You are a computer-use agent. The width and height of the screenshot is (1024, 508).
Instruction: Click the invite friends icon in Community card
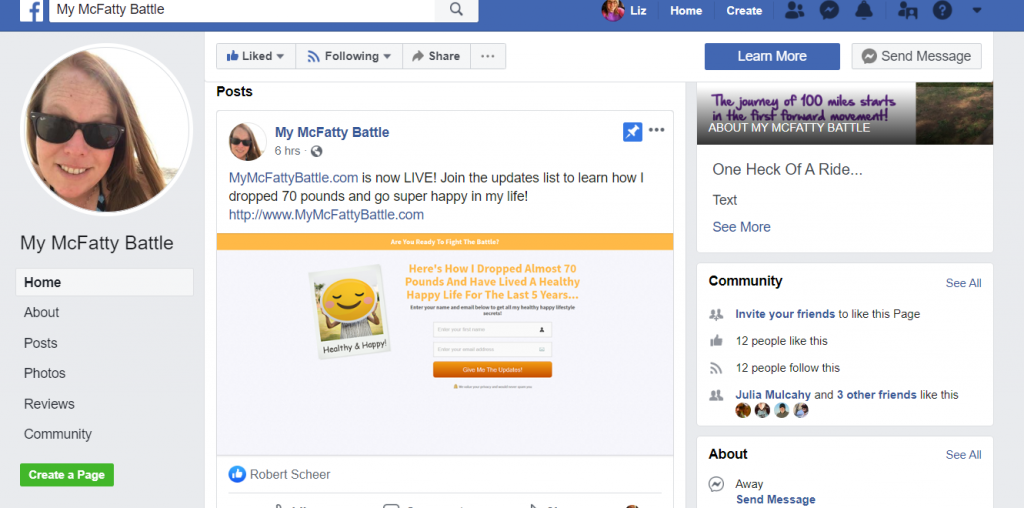pyautogui.click(x=716, y=314)
